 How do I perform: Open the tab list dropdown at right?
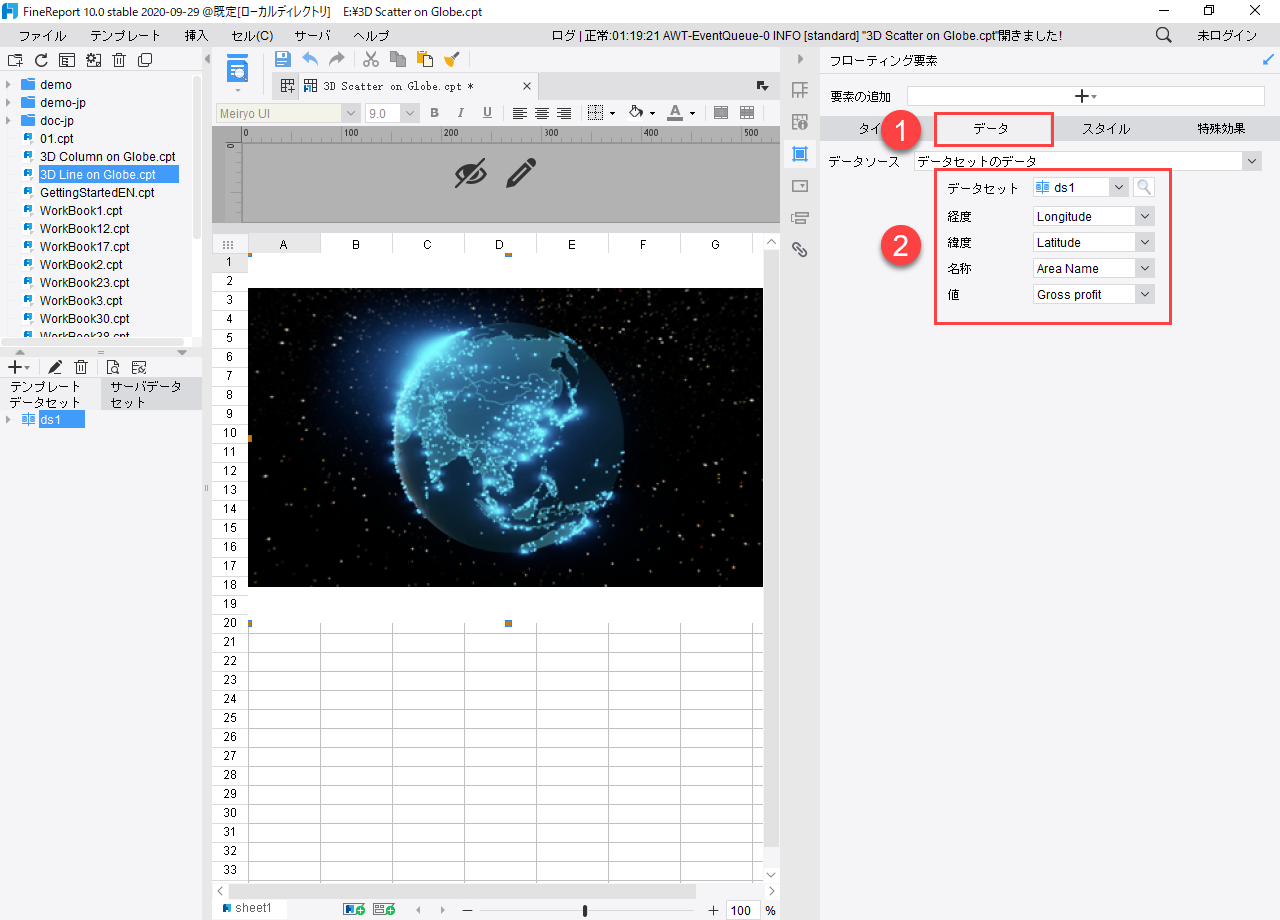point(762,86)
